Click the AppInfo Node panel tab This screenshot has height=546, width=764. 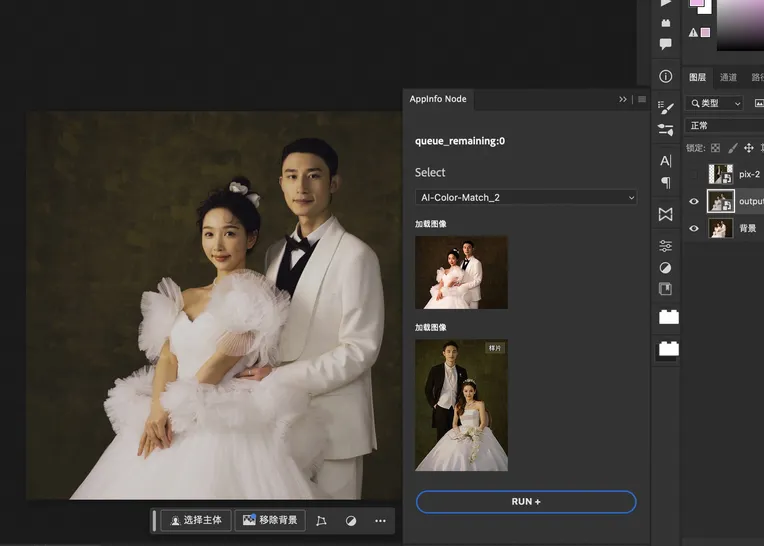pyautogui.click(x=438, y=99)
